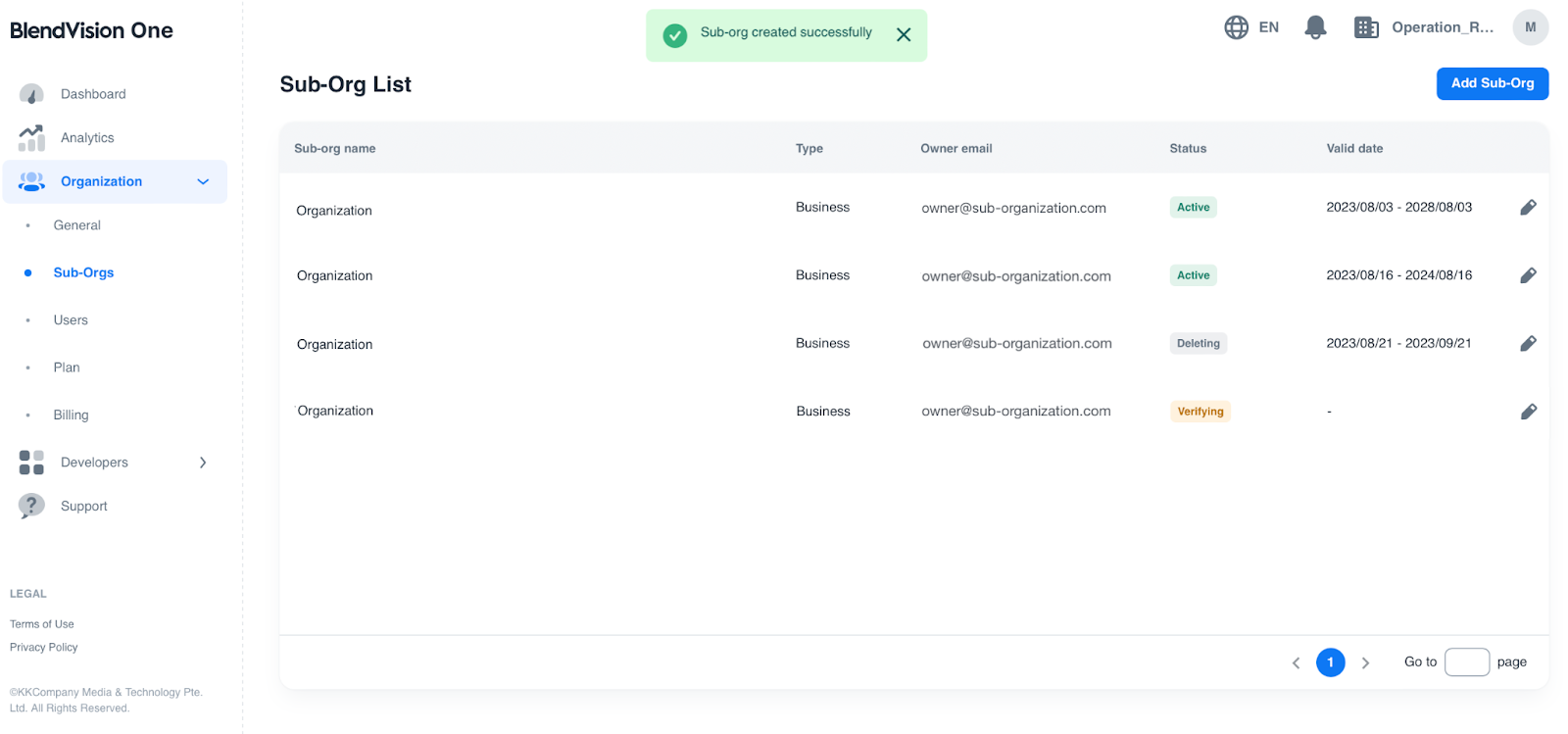This screenshot has height=734, width=1568.
Task: Open Support from the sidebar
Action: 83,507
